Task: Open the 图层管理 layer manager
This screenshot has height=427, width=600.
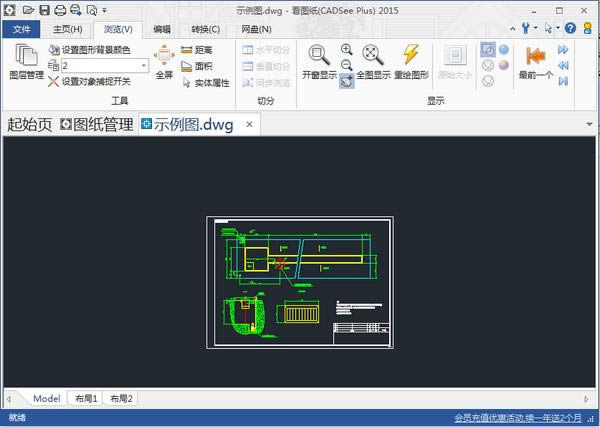Action: (x=26, y=61)
